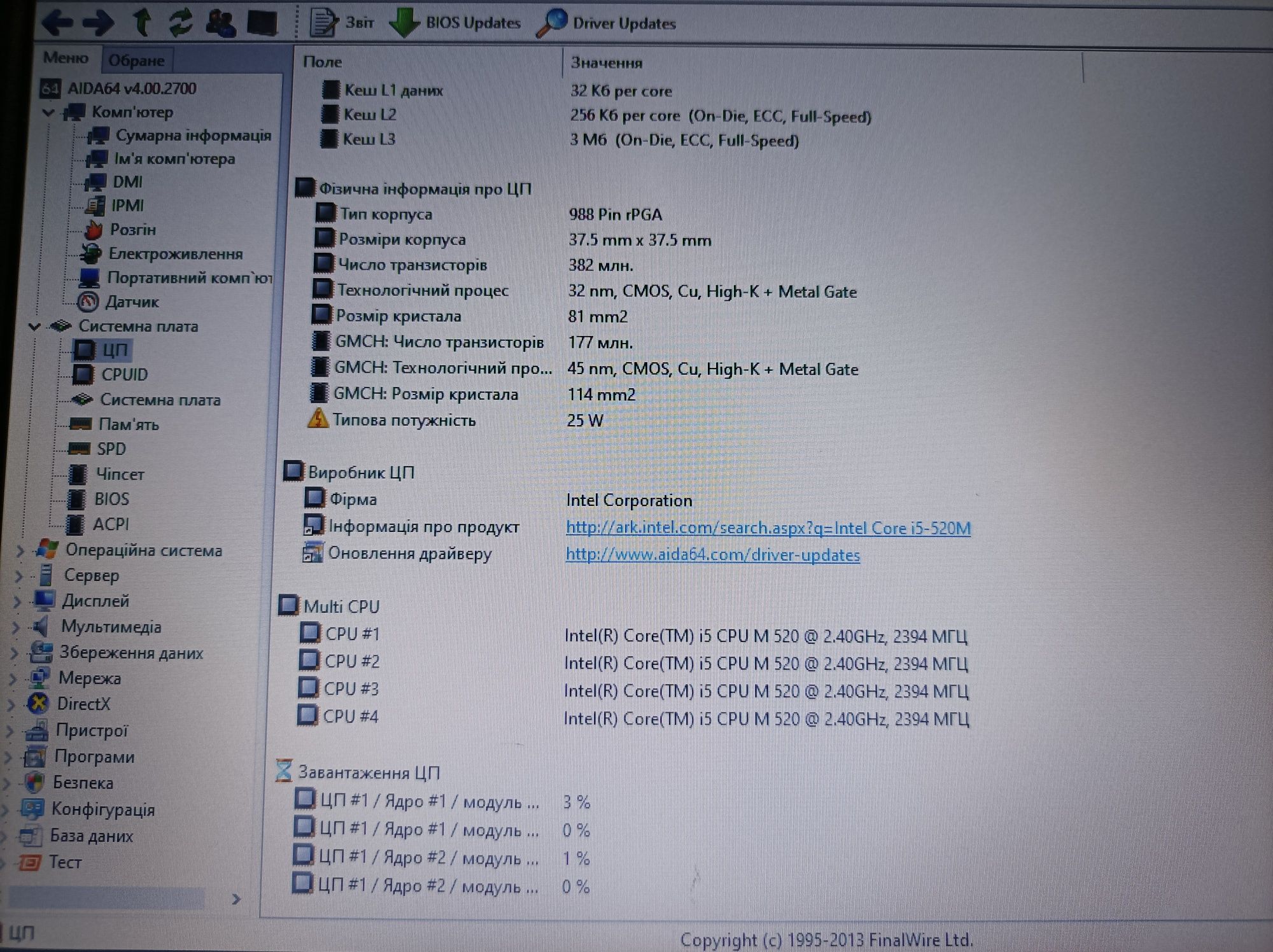
Task: Select the GMCH: Розмір кристала row
Action: tap(472, 394)
